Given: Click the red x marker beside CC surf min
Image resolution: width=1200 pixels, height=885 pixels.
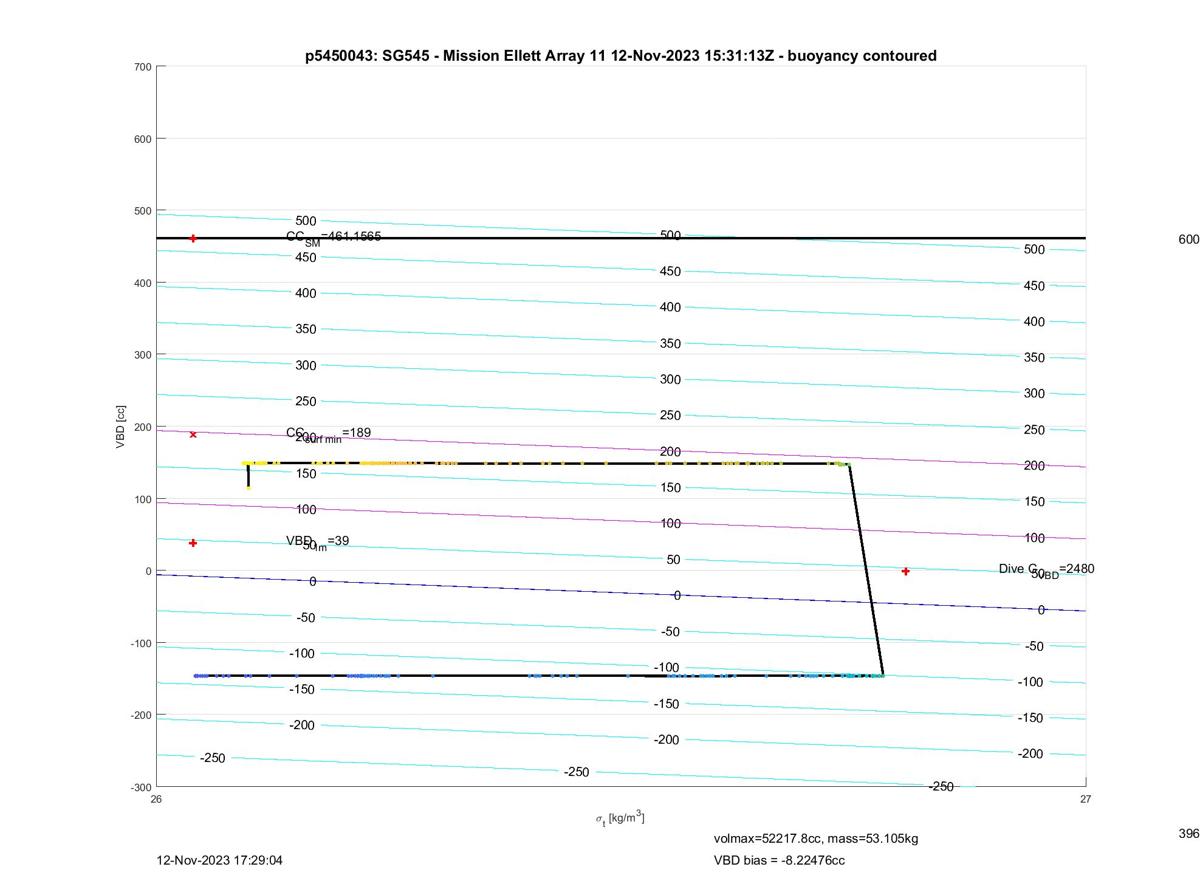Looking at the screenshot, I should [x=193, y=434].
